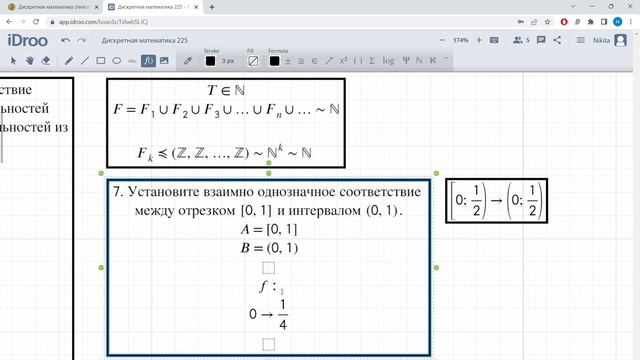Toggle the browser side panel
Viewport: 640px width, 360px height.
click(x=604, y=22)
